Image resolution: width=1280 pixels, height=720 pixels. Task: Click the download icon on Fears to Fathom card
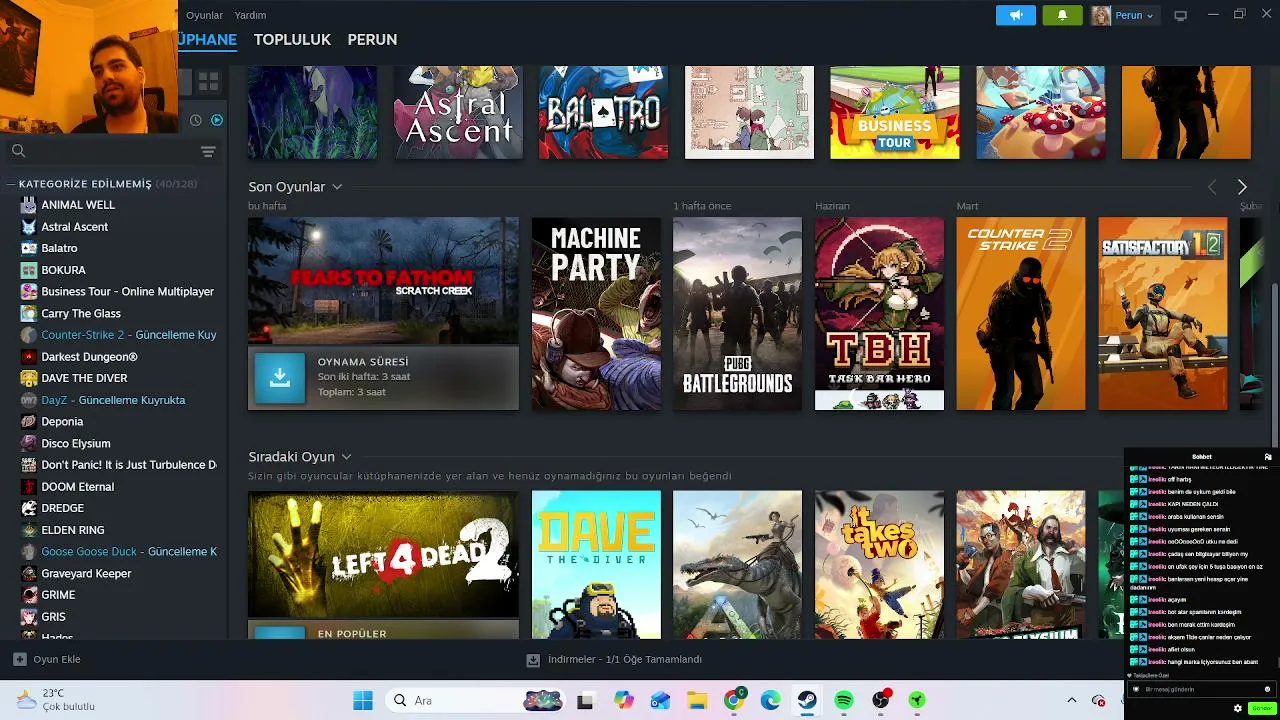point(279,377)
